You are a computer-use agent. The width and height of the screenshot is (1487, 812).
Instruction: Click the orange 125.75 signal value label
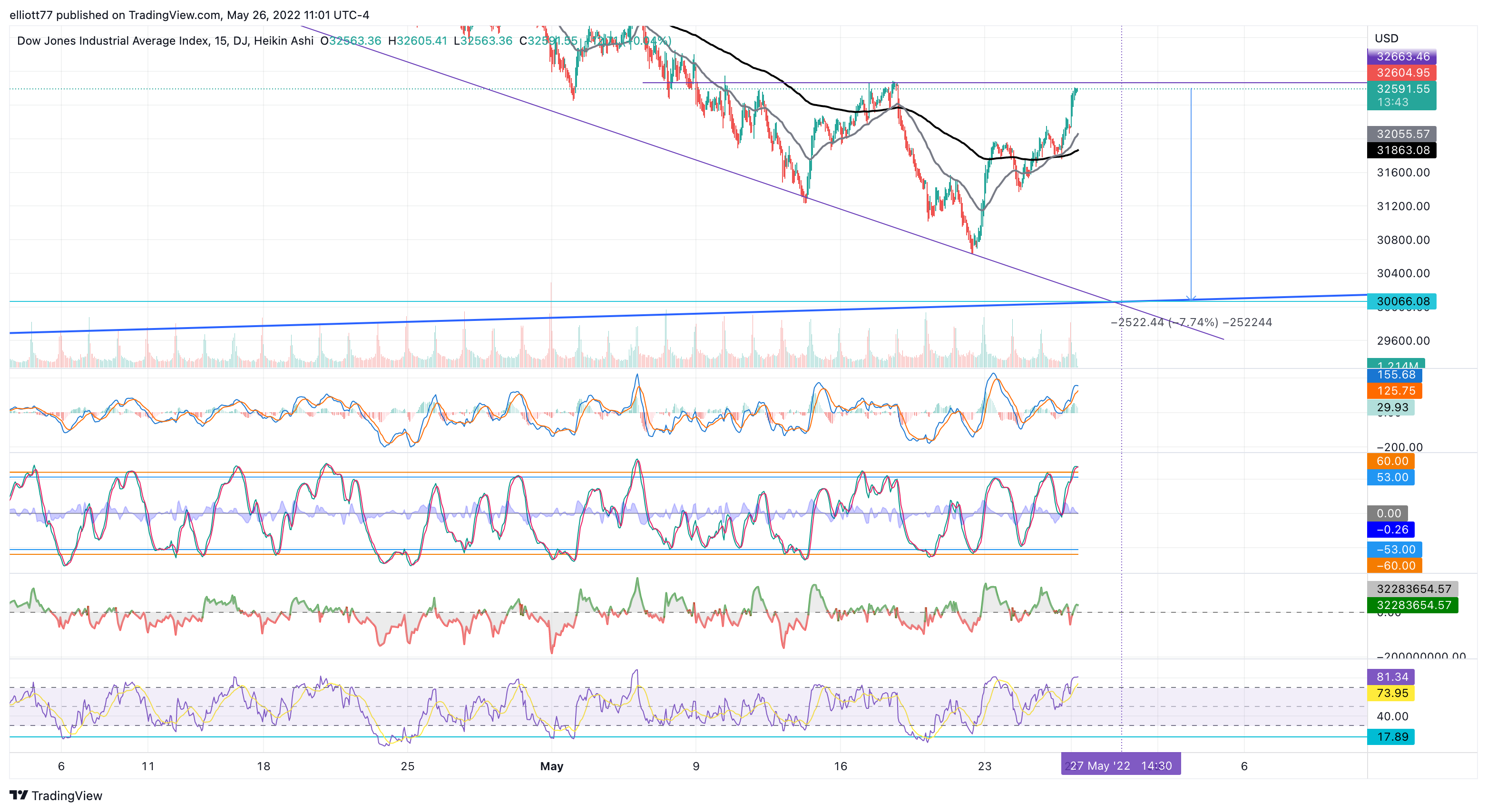point(1395,391)
